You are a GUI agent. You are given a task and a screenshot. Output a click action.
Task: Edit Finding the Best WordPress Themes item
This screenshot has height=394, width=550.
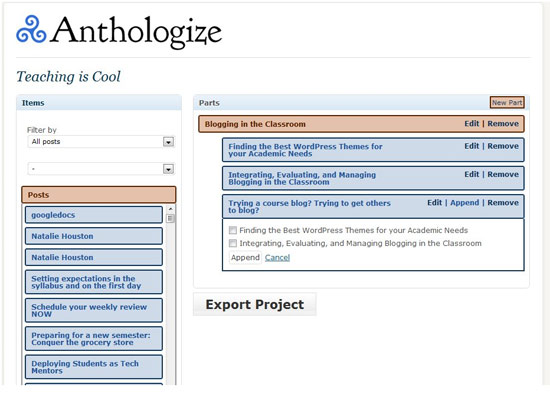pyautogui.click(x=471, y=146)
